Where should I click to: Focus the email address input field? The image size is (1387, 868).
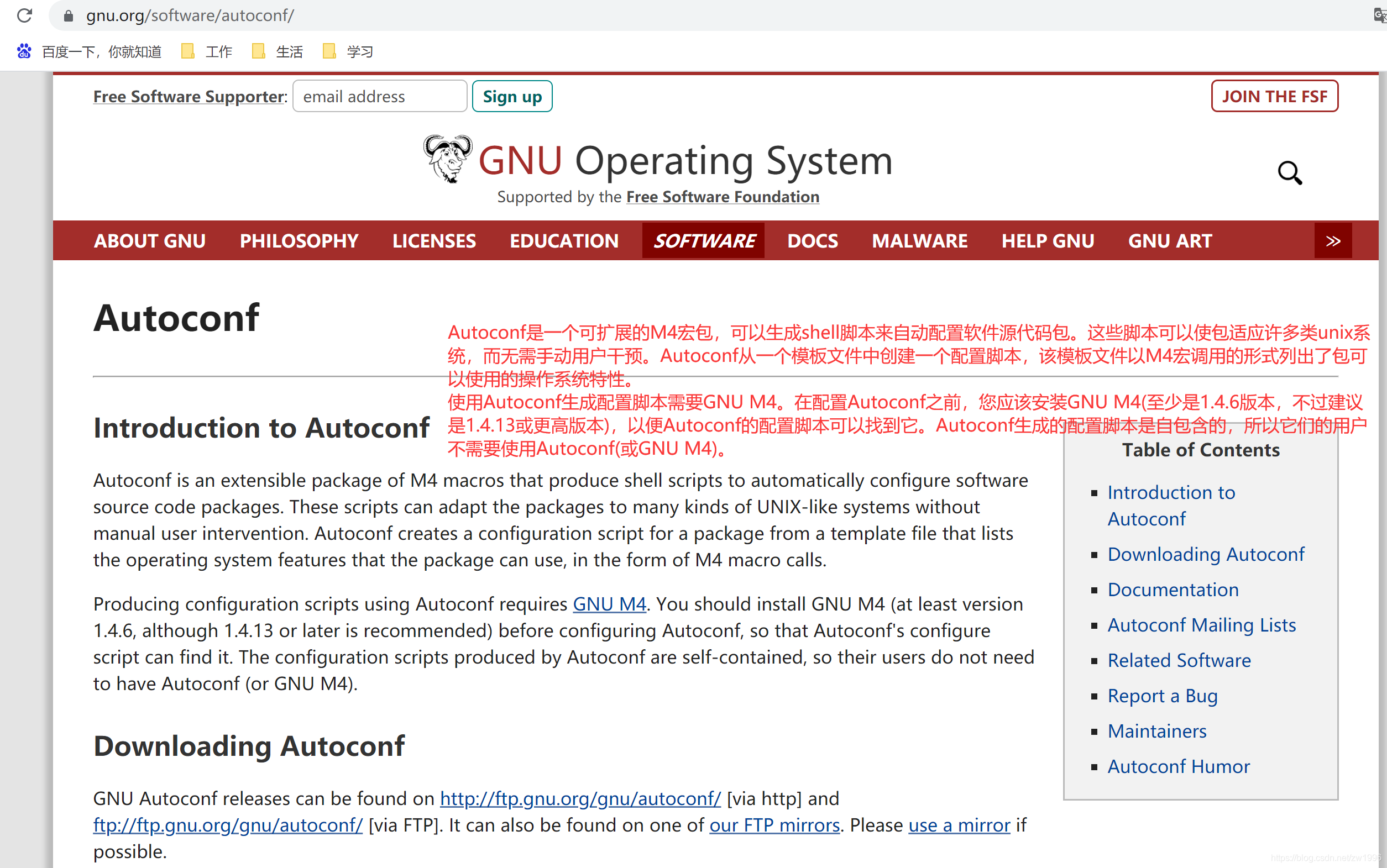(380, 97)
